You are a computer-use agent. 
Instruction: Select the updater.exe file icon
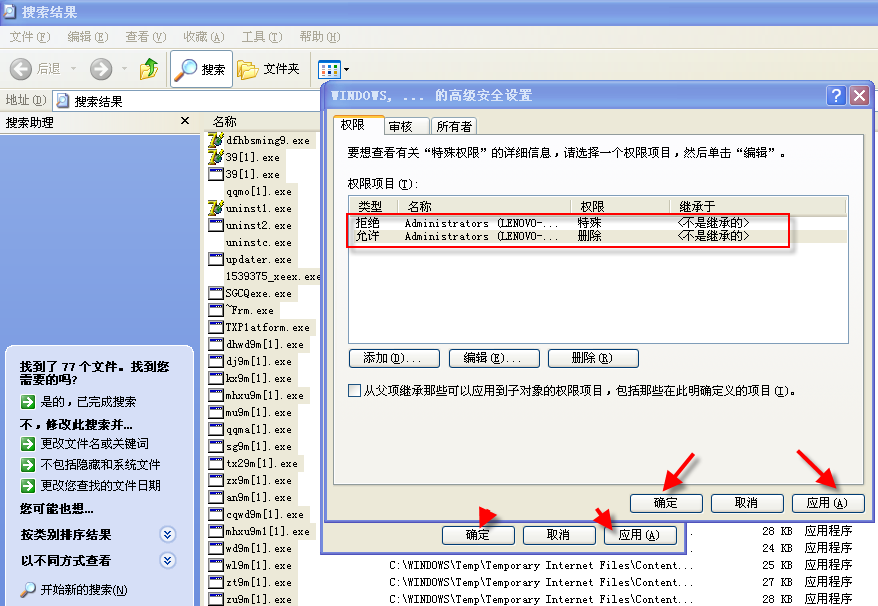pyautogui.click(x=216, y=259)
